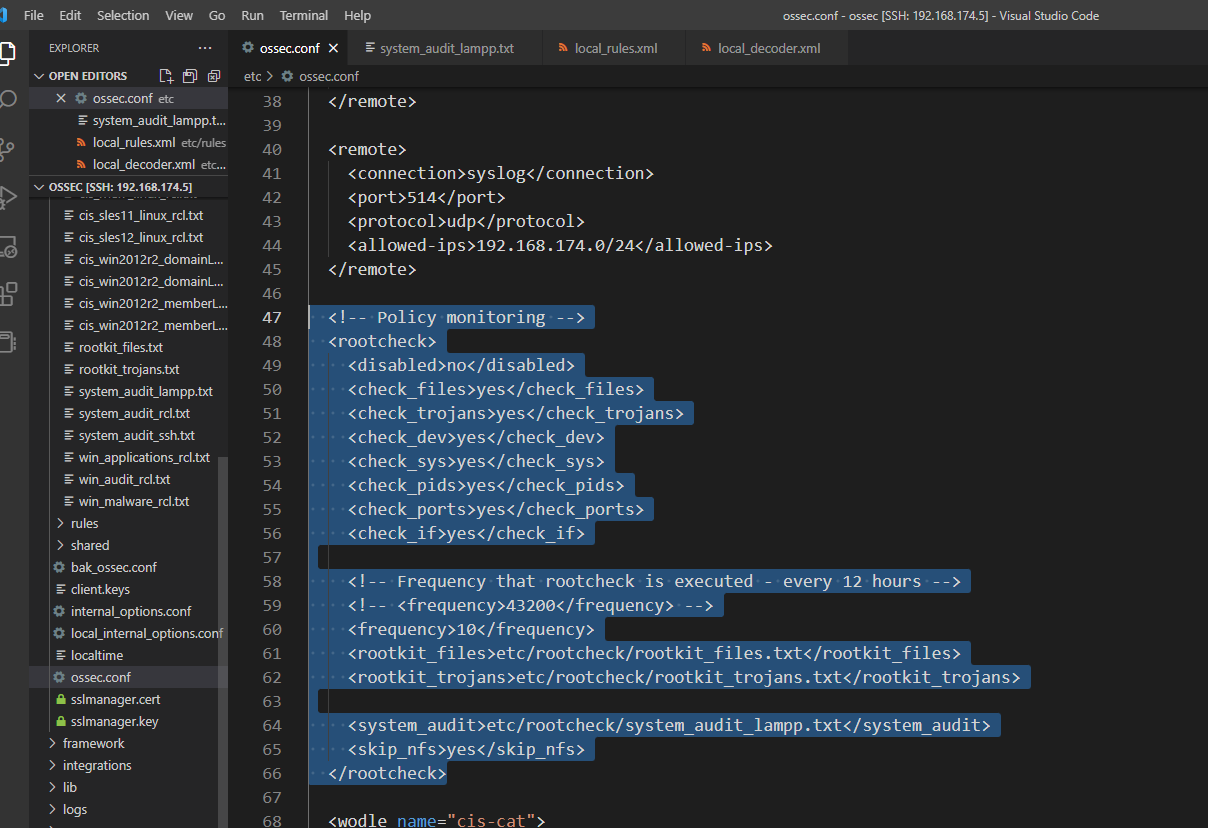Open the etc breadcrumb dropdown
This screenshot has height=828, width=1208.
coord(253,76)
